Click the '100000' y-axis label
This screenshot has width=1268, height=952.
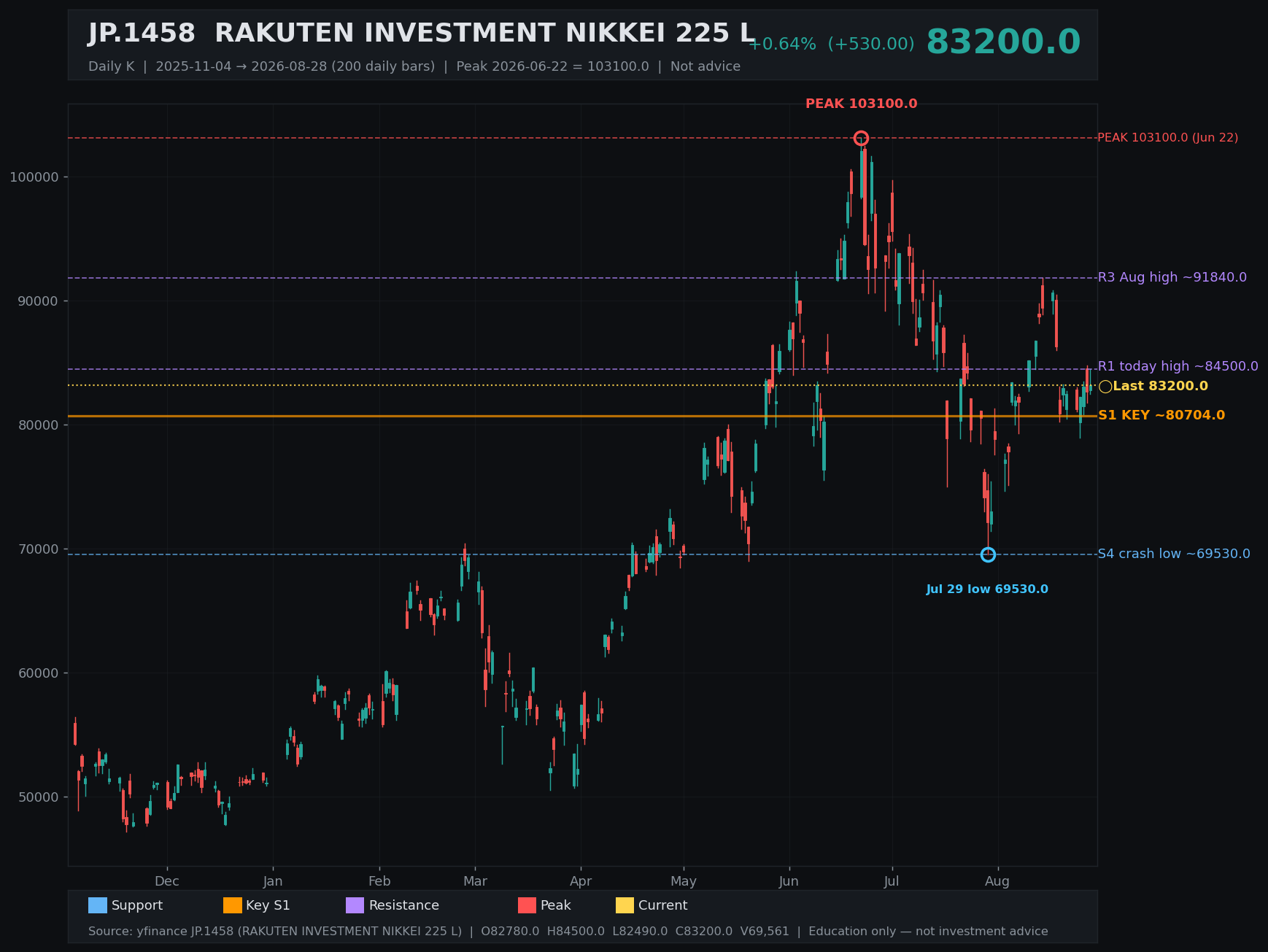(34, 177)
